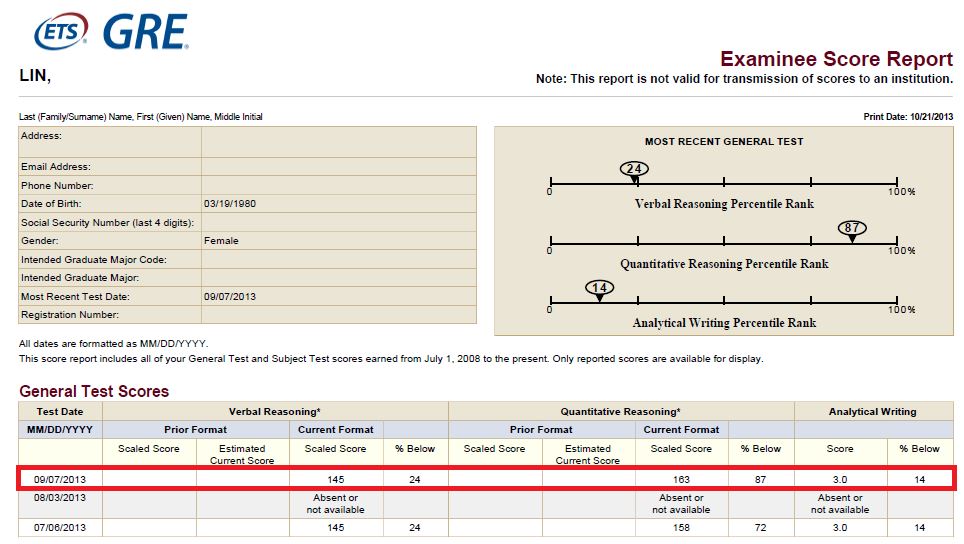Click the Social Security Number label
This screenshot has width=964, height=544.
(x=107, y=223)
